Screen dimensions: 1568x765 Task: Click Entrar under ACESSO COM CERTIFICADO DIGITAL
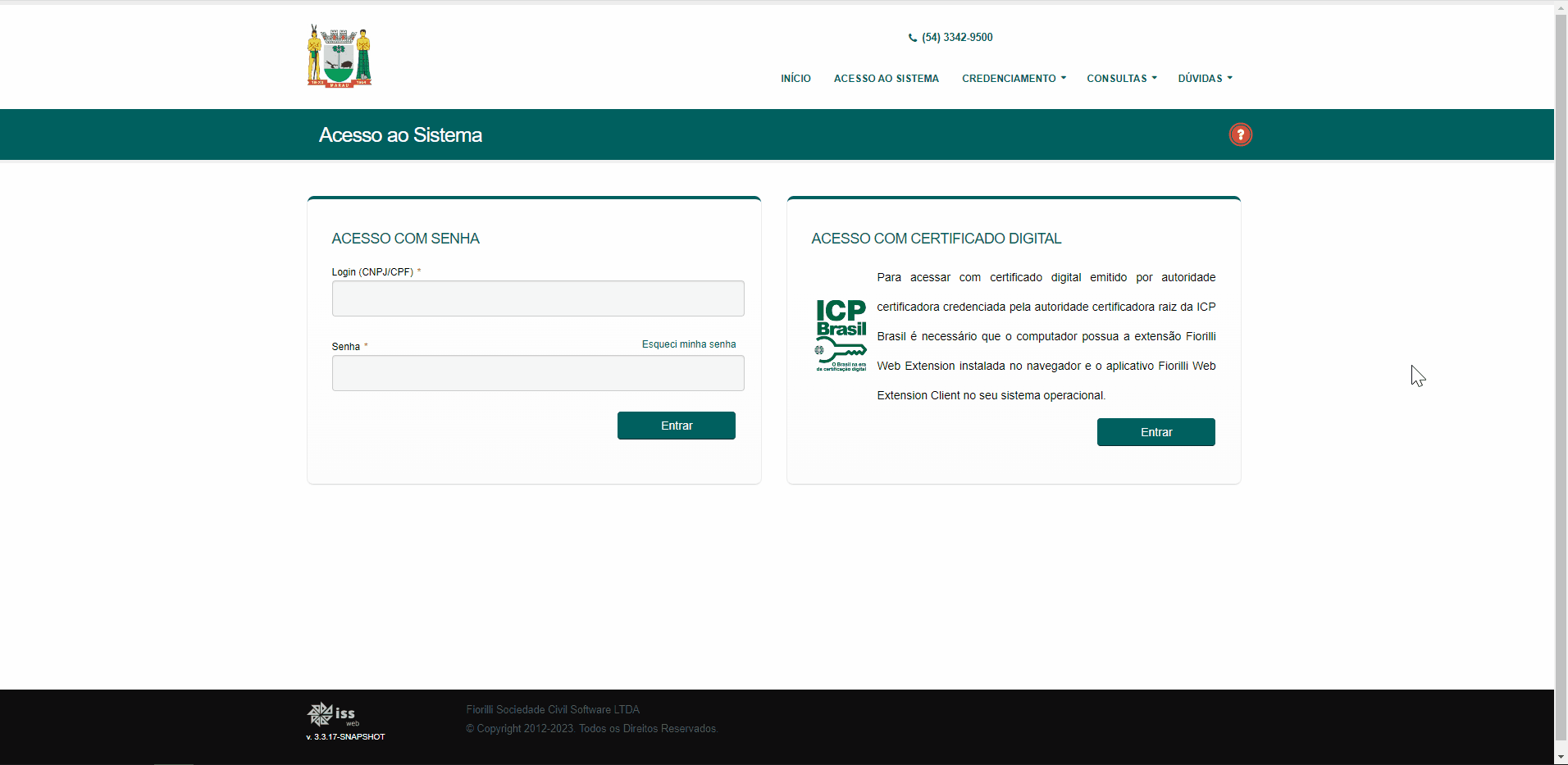pos(1155,432)
